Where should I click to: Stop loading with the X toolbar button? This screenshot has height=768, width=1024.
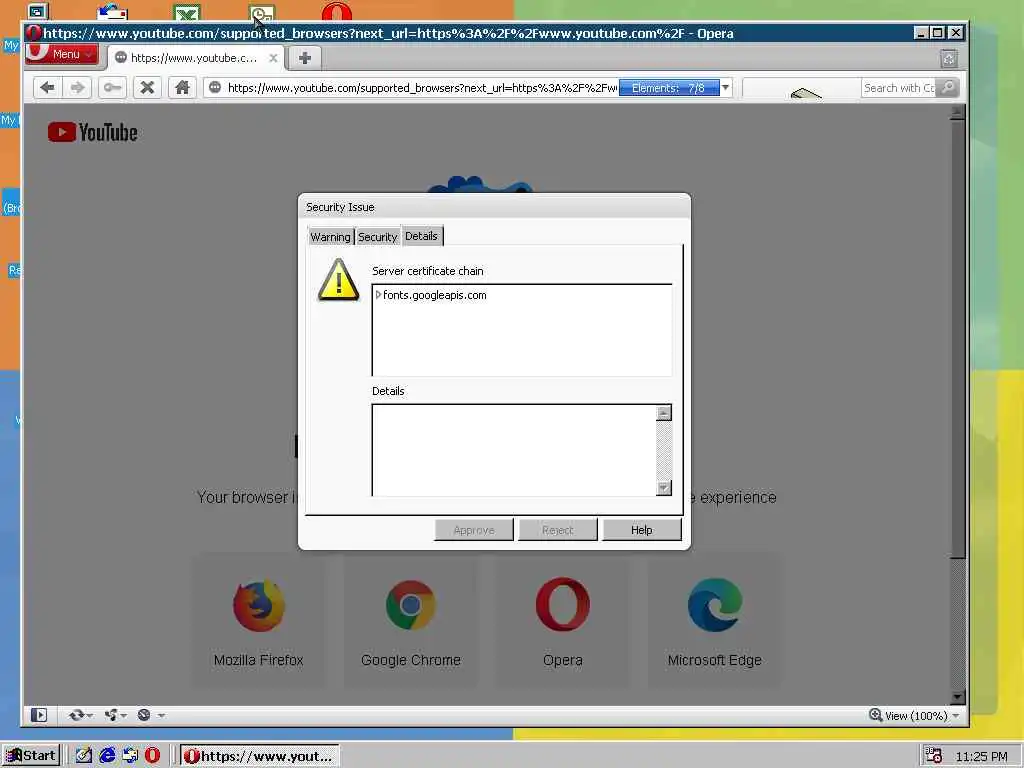[x=148, y=88]
